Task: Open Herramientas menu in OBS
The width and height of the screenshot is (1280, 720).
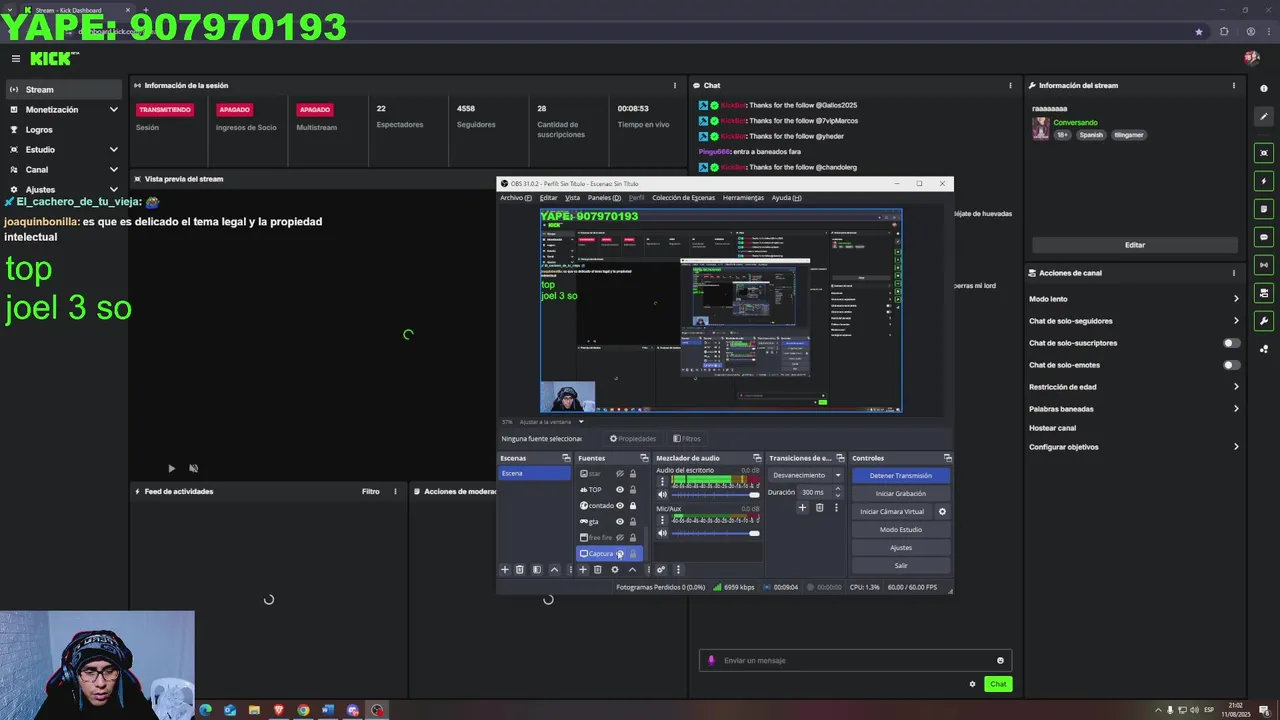Action: (743, 198)
